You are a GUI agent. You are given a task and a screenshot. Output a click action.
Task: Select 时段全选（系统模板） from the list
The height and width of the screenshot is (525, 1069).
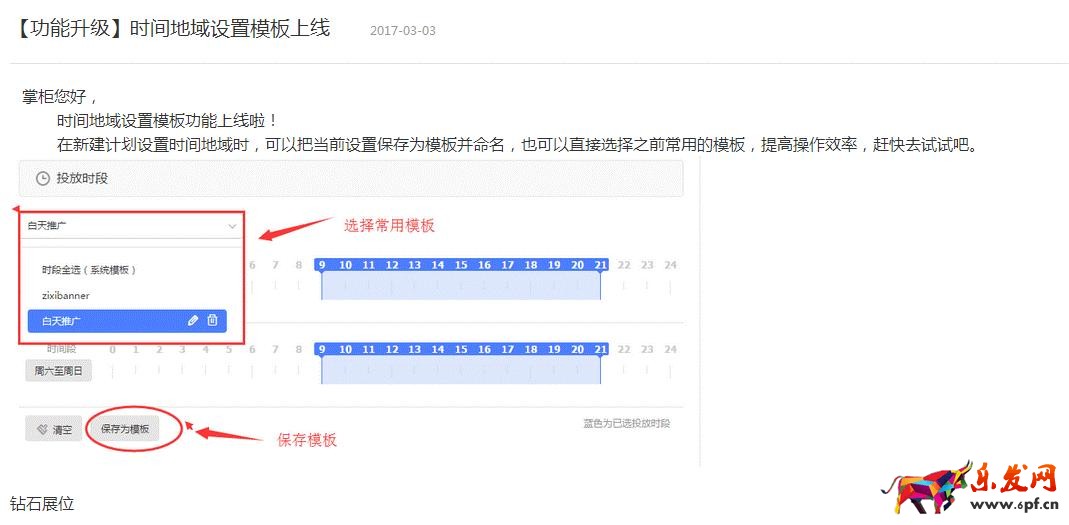point(89,270)
